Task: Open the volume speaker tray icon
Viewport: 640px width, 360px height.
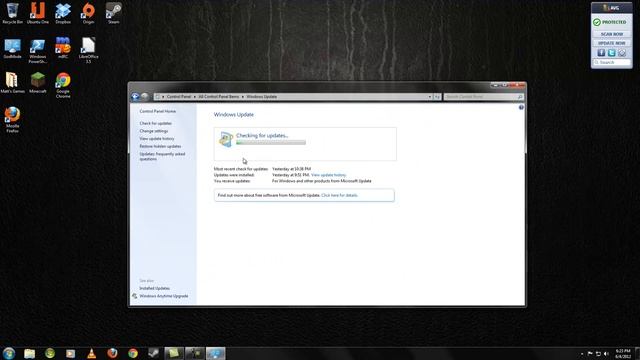Action: click(x=606, y=353)
